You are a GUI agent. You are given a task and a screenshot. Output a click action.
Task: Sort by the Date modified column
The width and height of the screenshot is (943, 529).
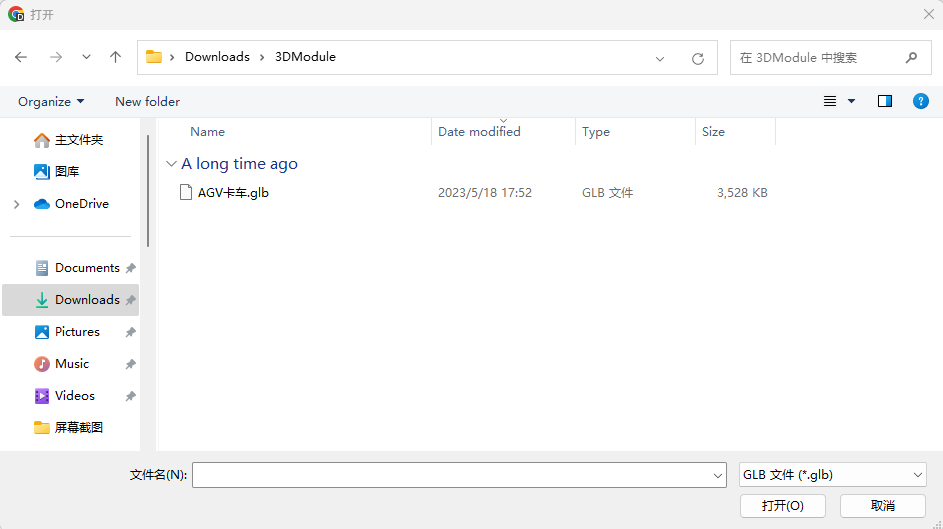479,132
